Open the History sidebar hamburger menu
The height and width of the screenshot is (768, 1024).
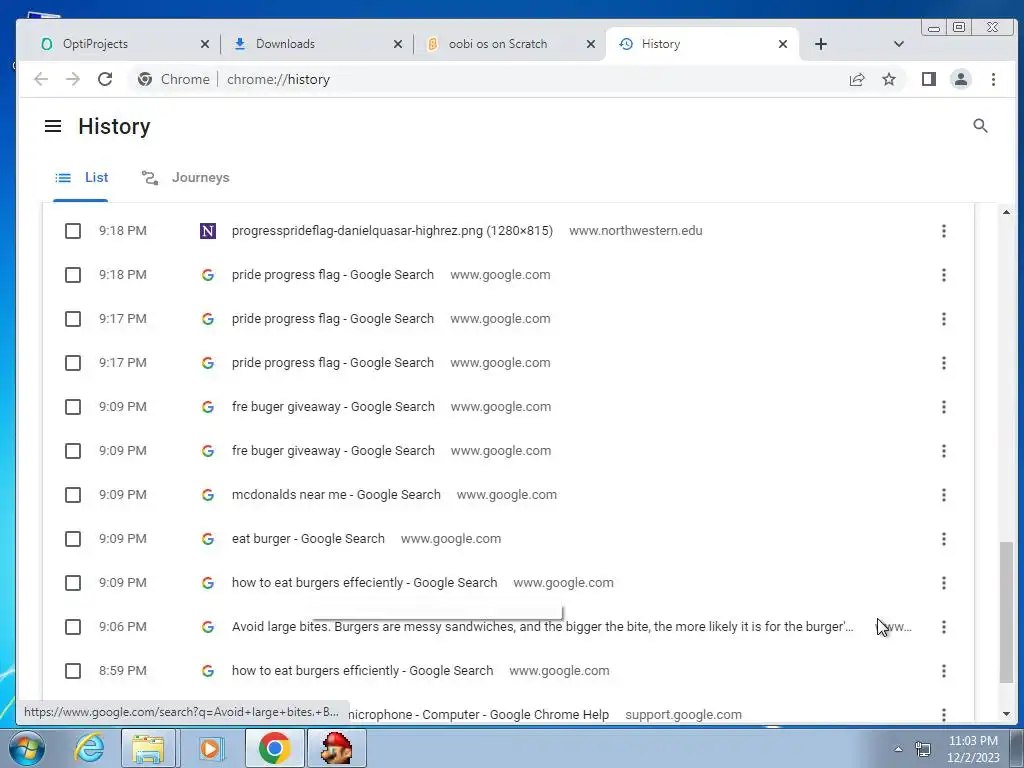pos(53,126)
